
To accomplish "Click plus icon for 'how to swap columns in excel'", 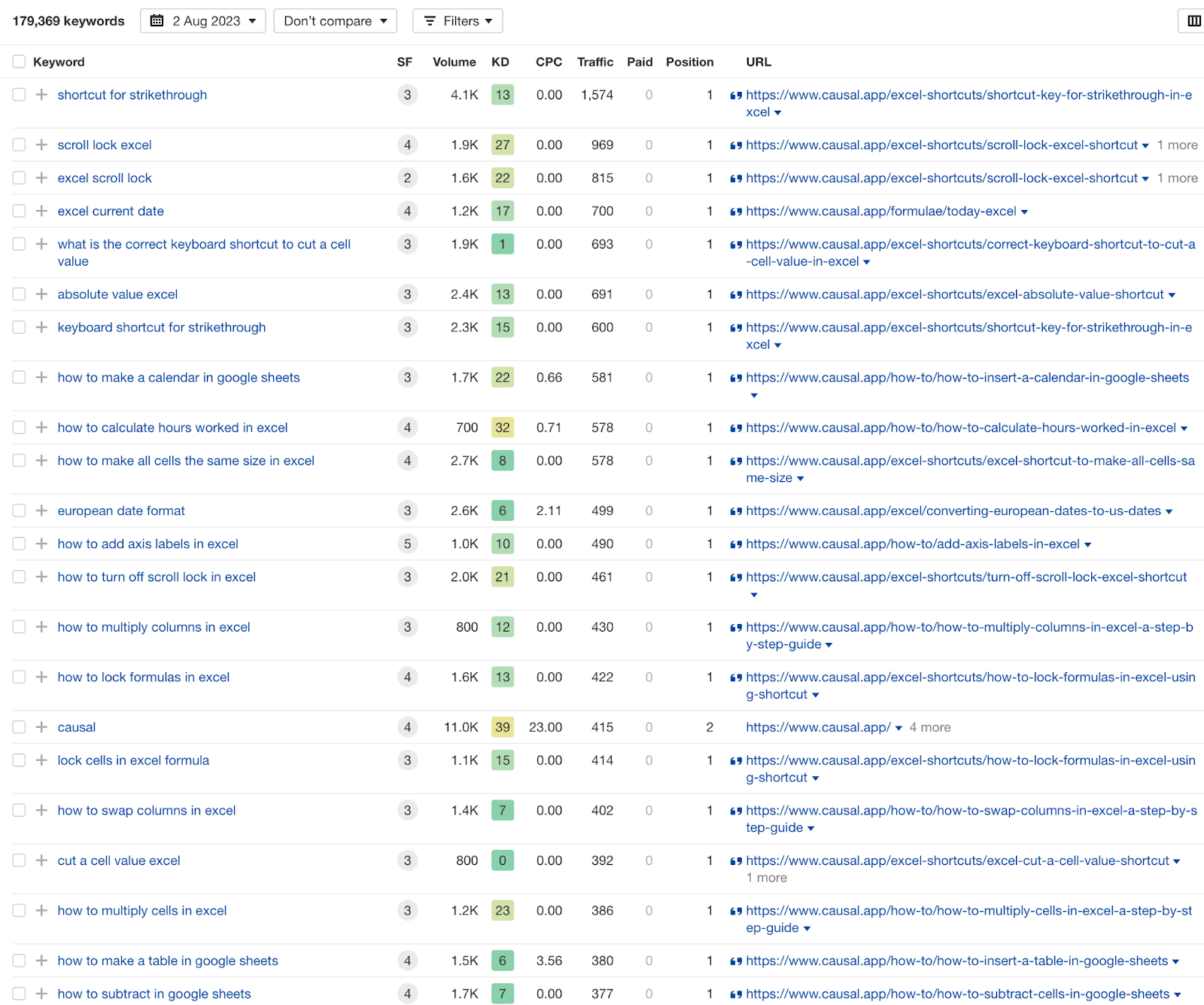I will pyautogui.click(x=41, y=810).
